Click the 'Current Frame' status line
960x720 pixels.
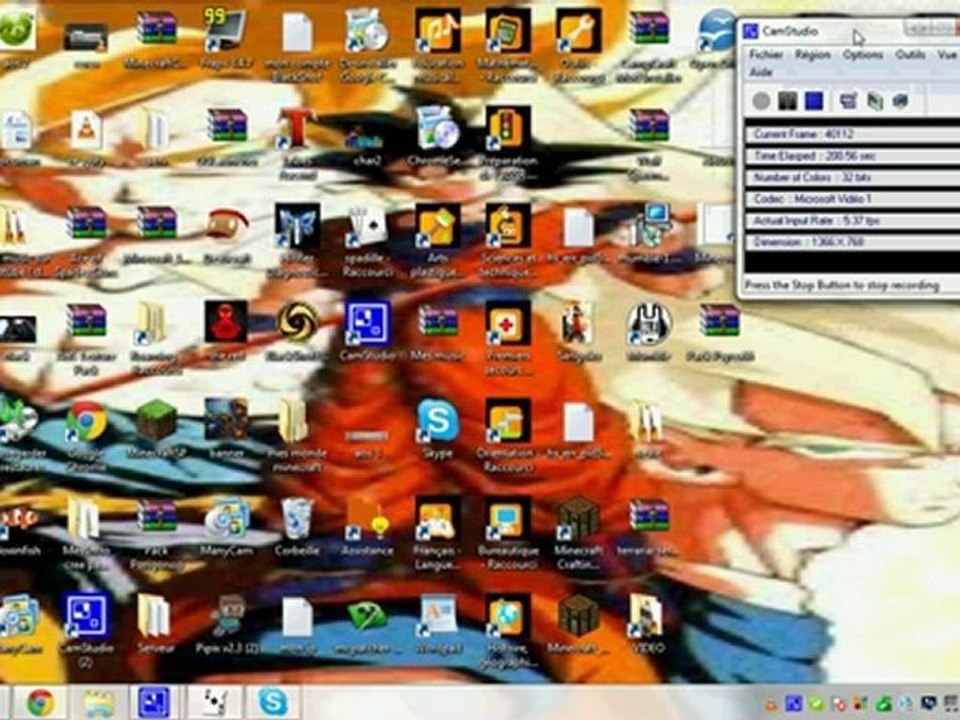(852, 134)
